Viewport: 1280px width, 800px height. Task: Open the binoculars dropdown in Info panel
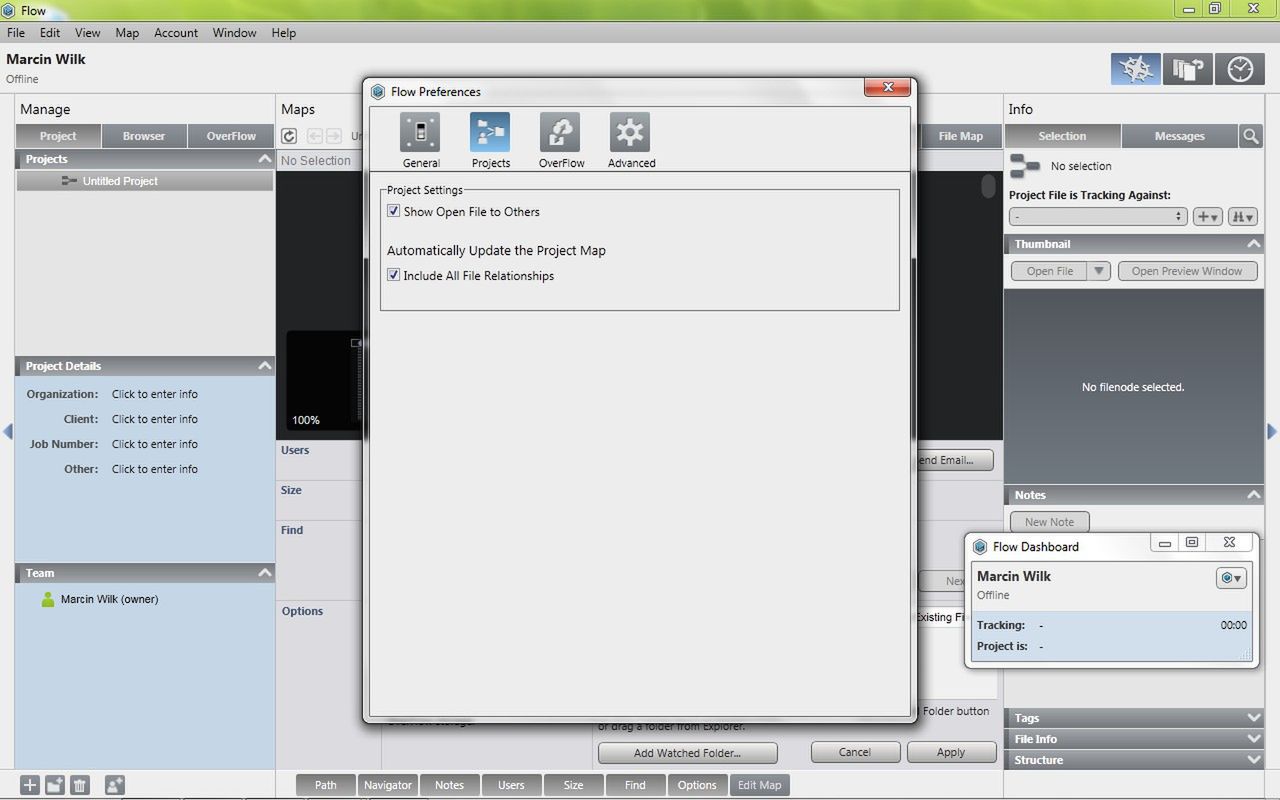(x=1242, y=216)
